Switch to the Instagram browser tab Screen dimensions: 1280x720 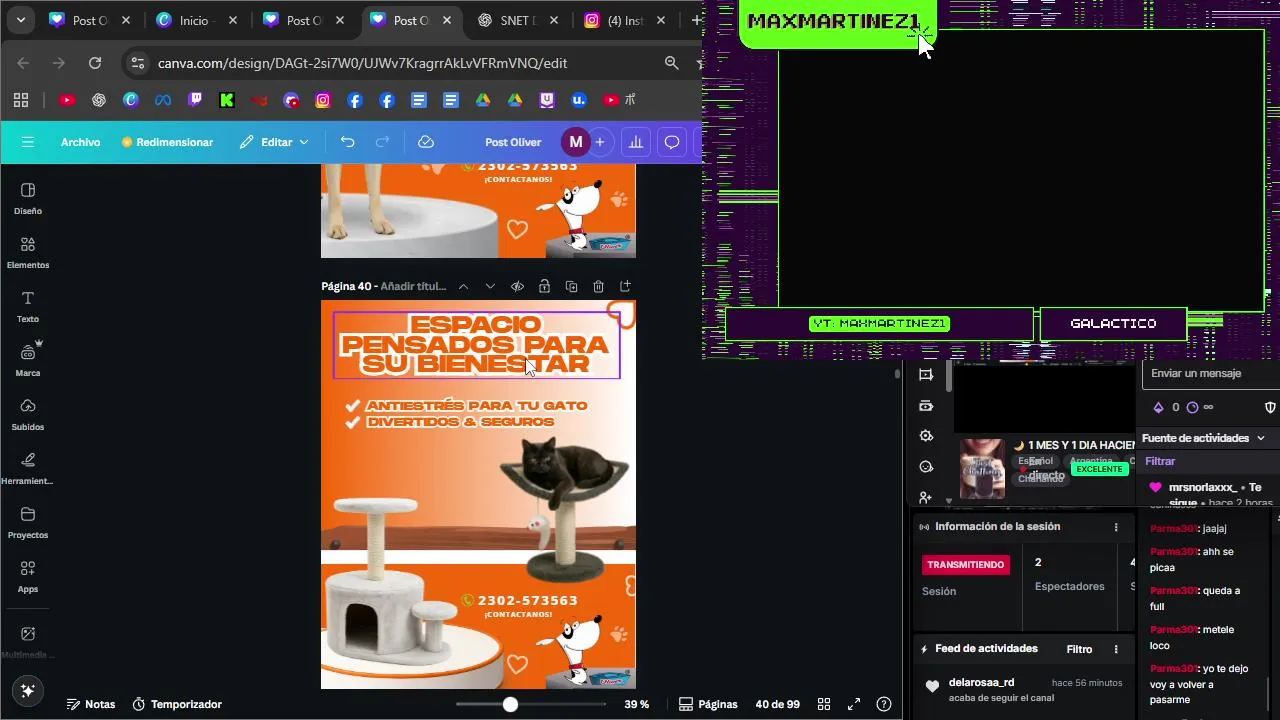coord(624,20)
